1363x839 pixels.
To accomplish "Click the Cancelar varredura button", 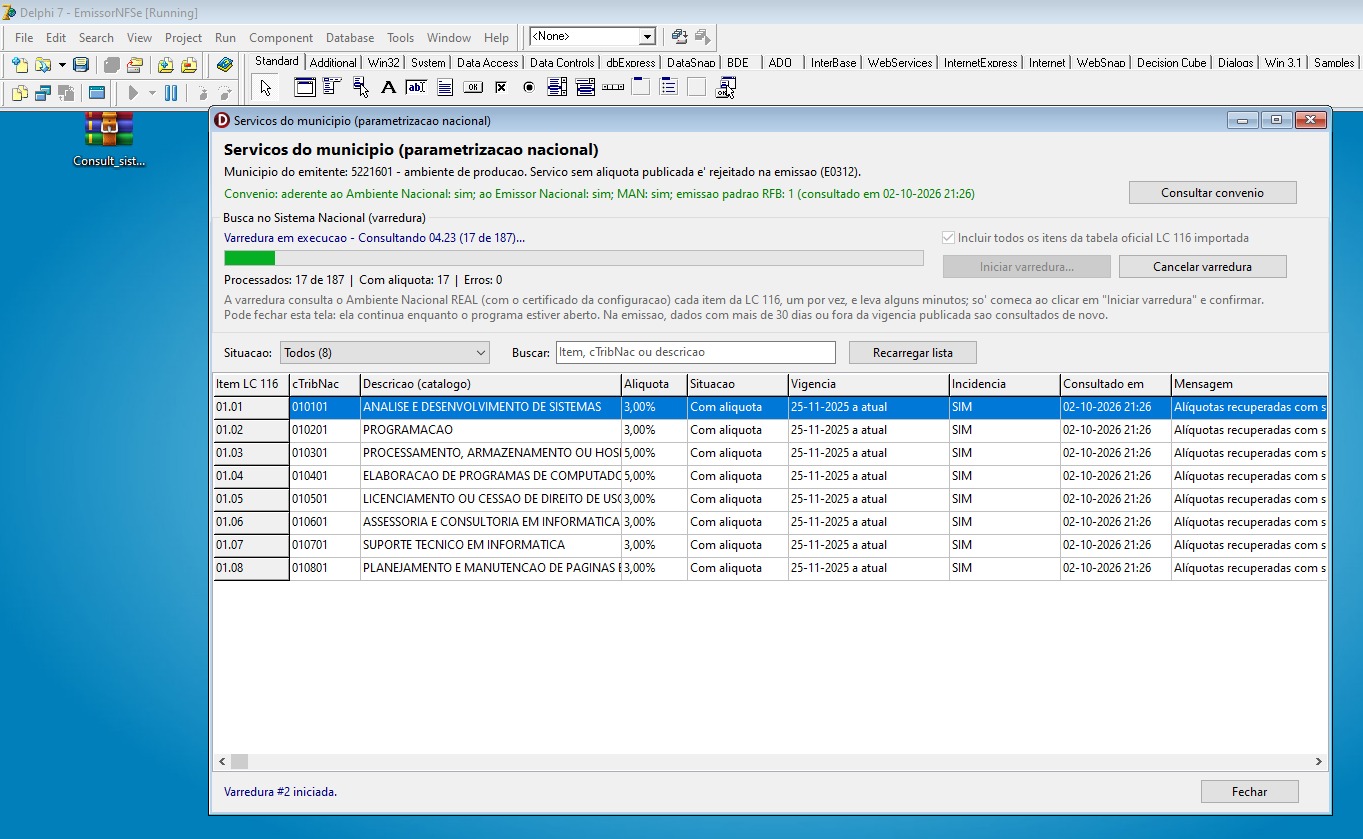I will click(x=1202, y=267).
